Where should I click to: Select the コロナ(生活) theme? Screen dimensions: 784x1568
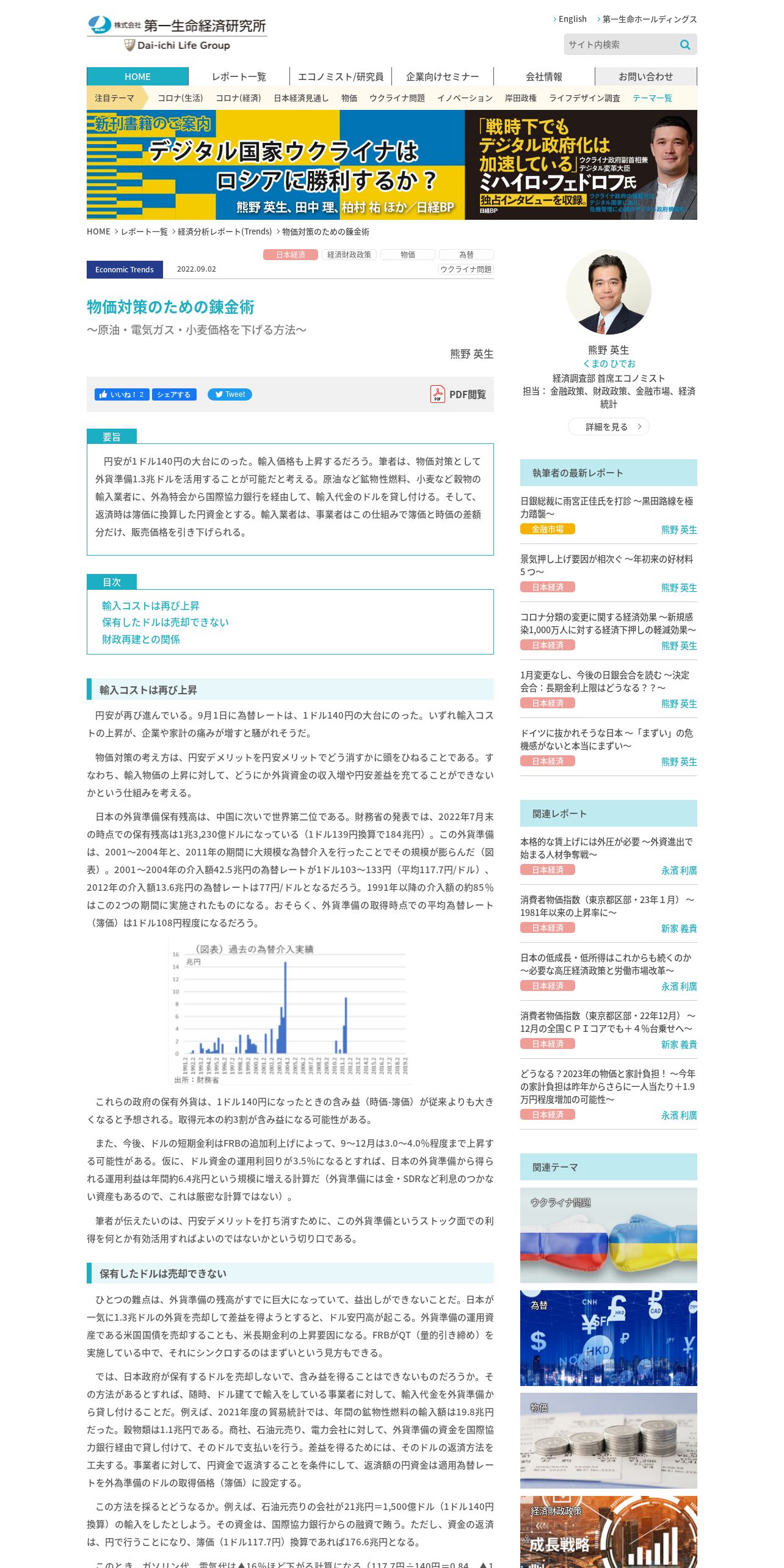(180, 98)
